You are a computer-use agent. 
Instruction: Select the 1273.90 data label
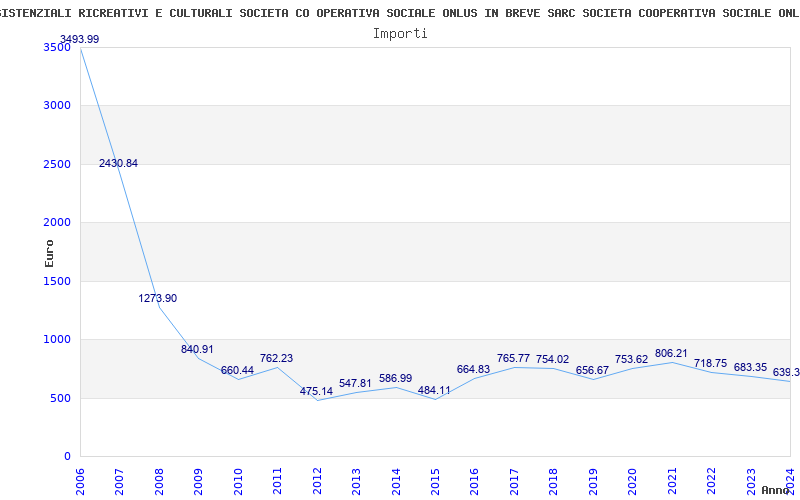coord(158,298)
